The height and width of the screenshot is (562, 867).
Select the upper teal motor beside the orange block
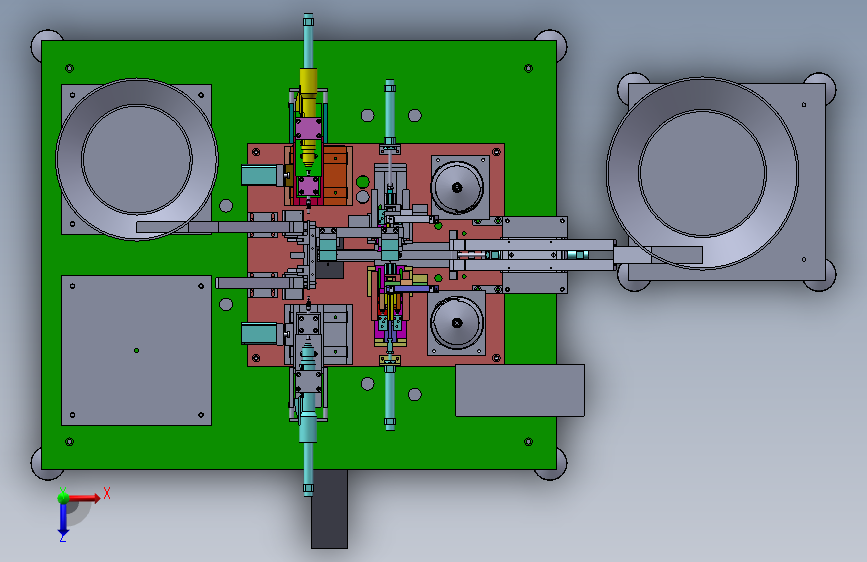(259, 175)
